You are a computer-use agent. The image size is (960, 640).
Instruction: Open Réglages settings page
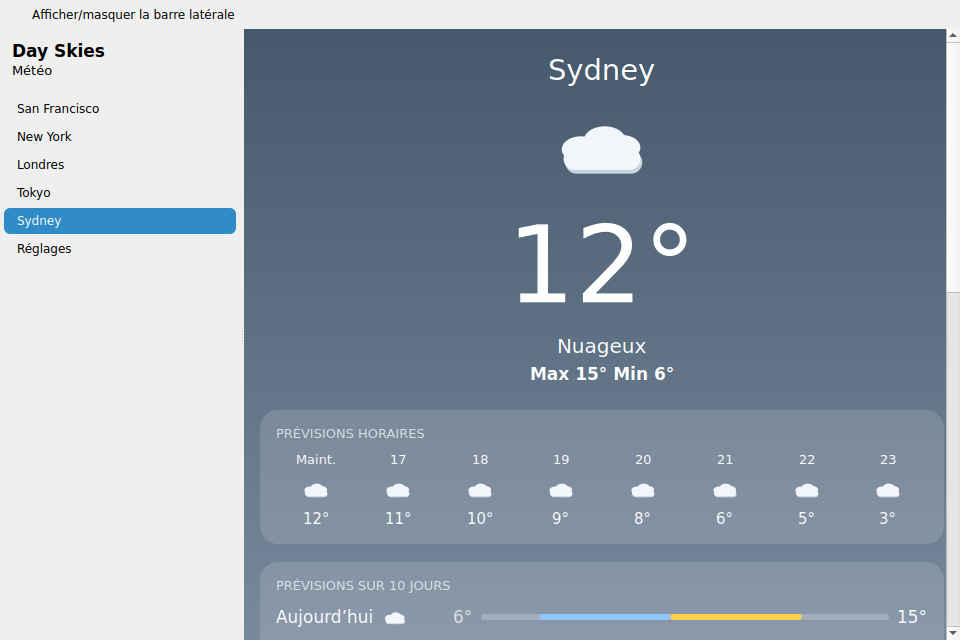coord(120,249)
